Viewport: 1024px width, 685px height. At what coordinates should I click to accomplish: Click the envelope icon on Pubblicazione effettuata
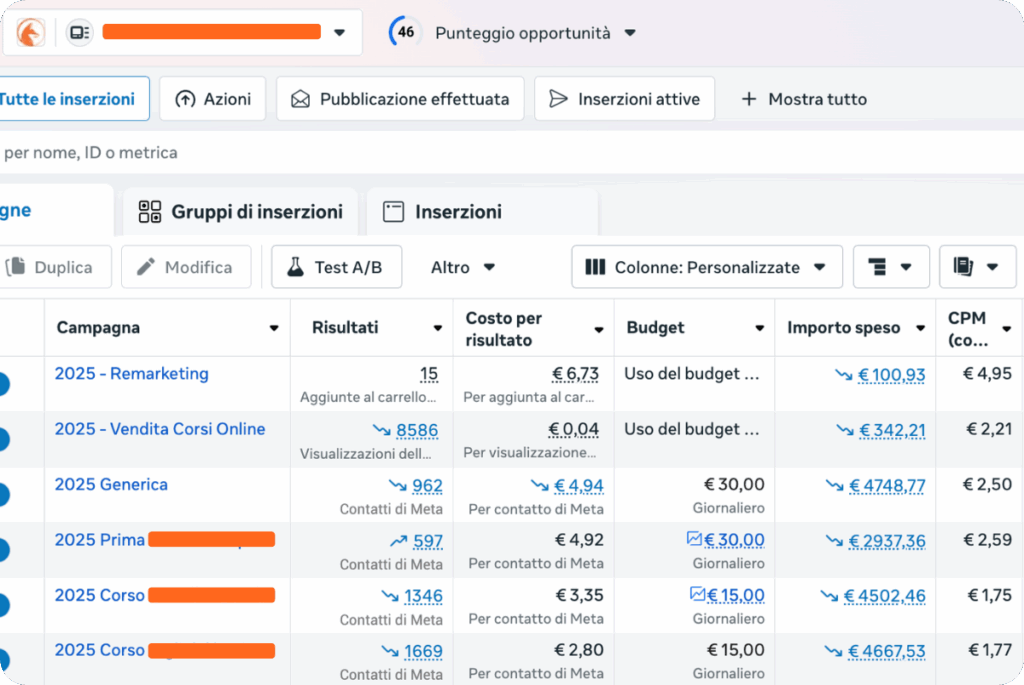pos(299,98)
